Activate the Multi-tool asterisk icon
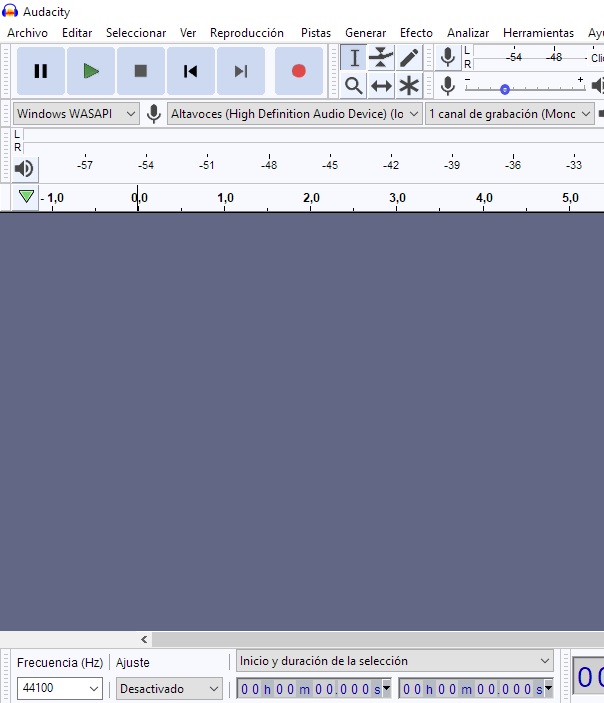 coord(409,85)
